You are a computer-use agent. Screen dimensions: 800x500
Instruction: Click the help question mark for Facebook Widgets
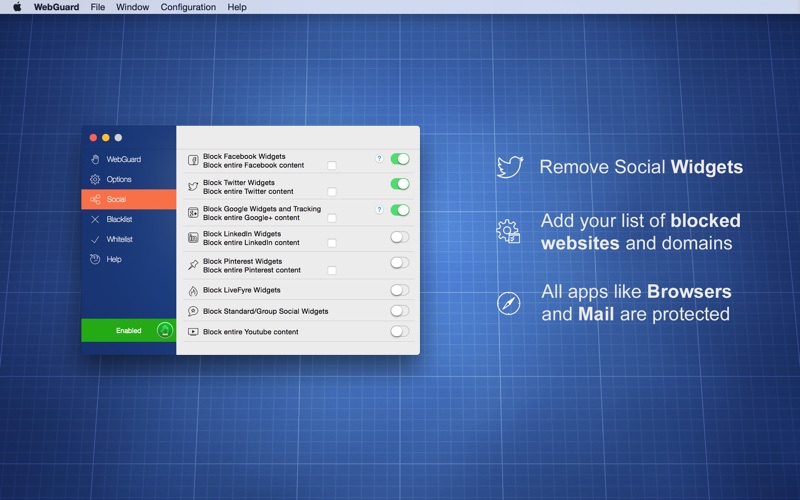(x=379, y=158)
